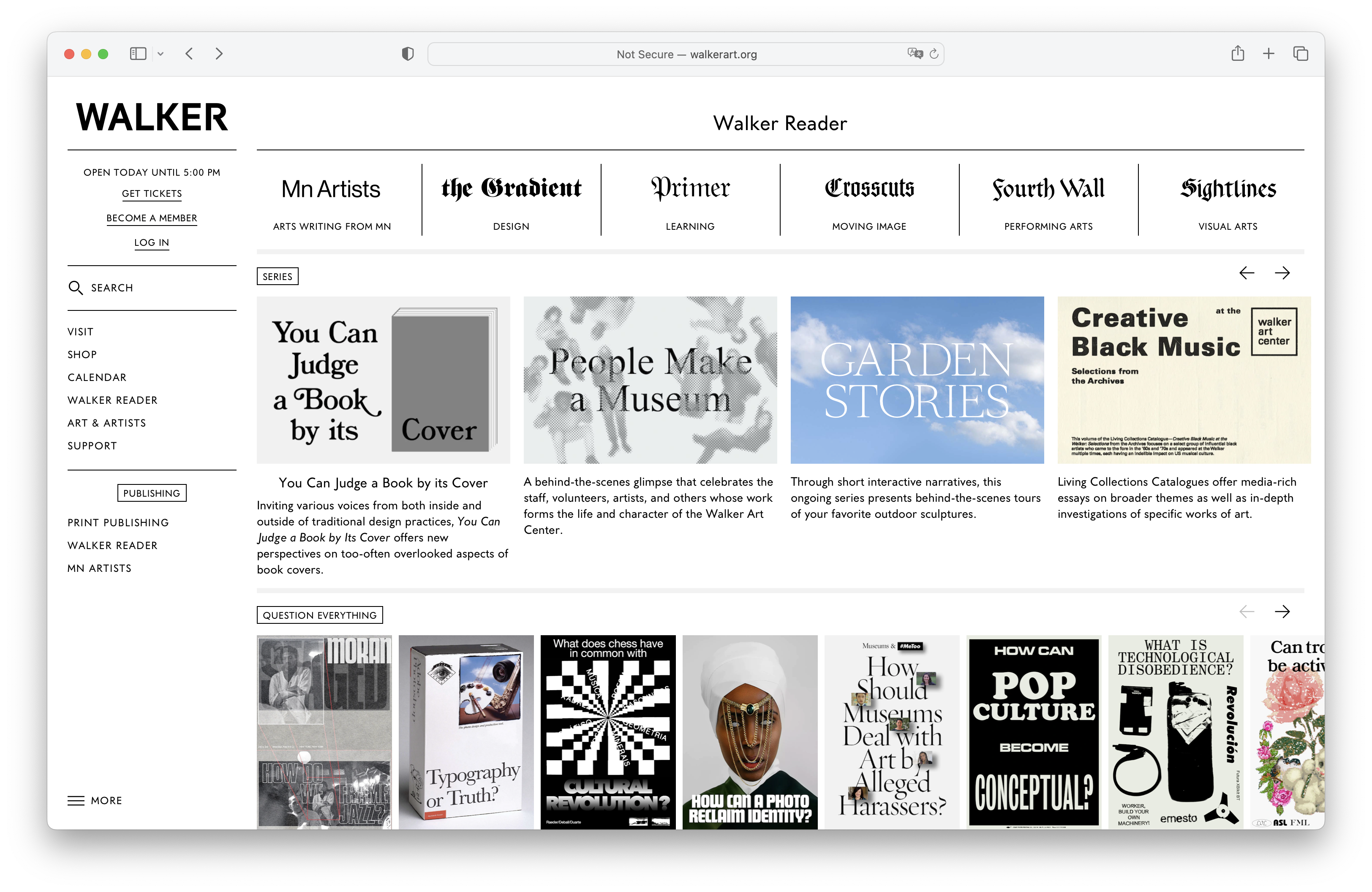Open SHOP in the sidebar menu

[82, 354]
